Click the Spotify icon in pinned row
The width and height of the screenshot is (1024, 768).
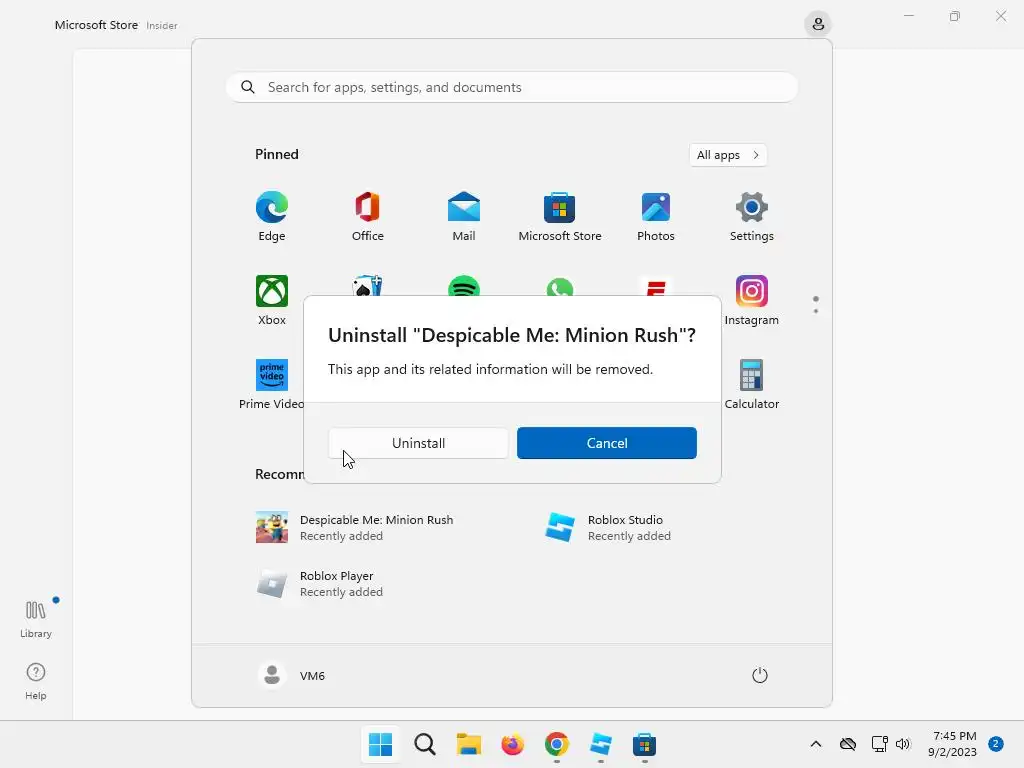pos(464,286)
